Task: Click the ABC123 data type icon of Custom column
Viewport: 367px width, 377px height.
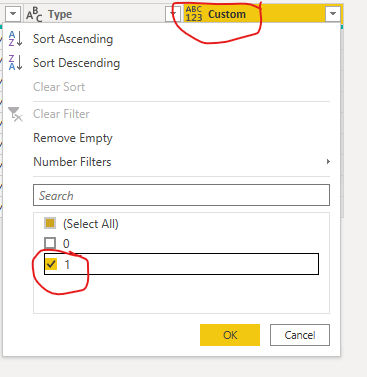Action: point(194,14)
